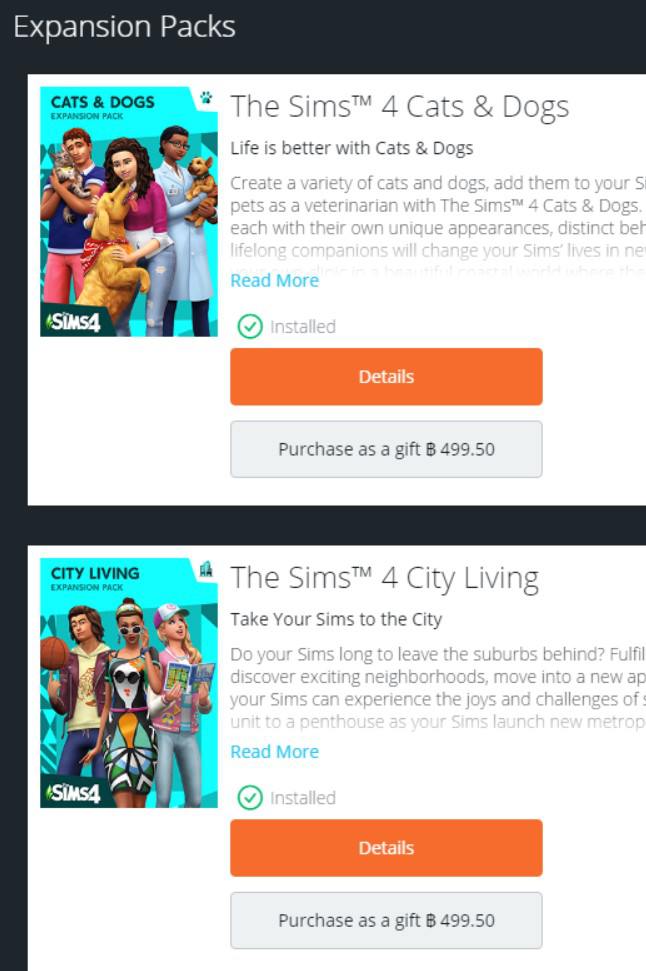Select The Sims 4 City Living title
Viewport: 646px width, 971px height.
point(385,578)
